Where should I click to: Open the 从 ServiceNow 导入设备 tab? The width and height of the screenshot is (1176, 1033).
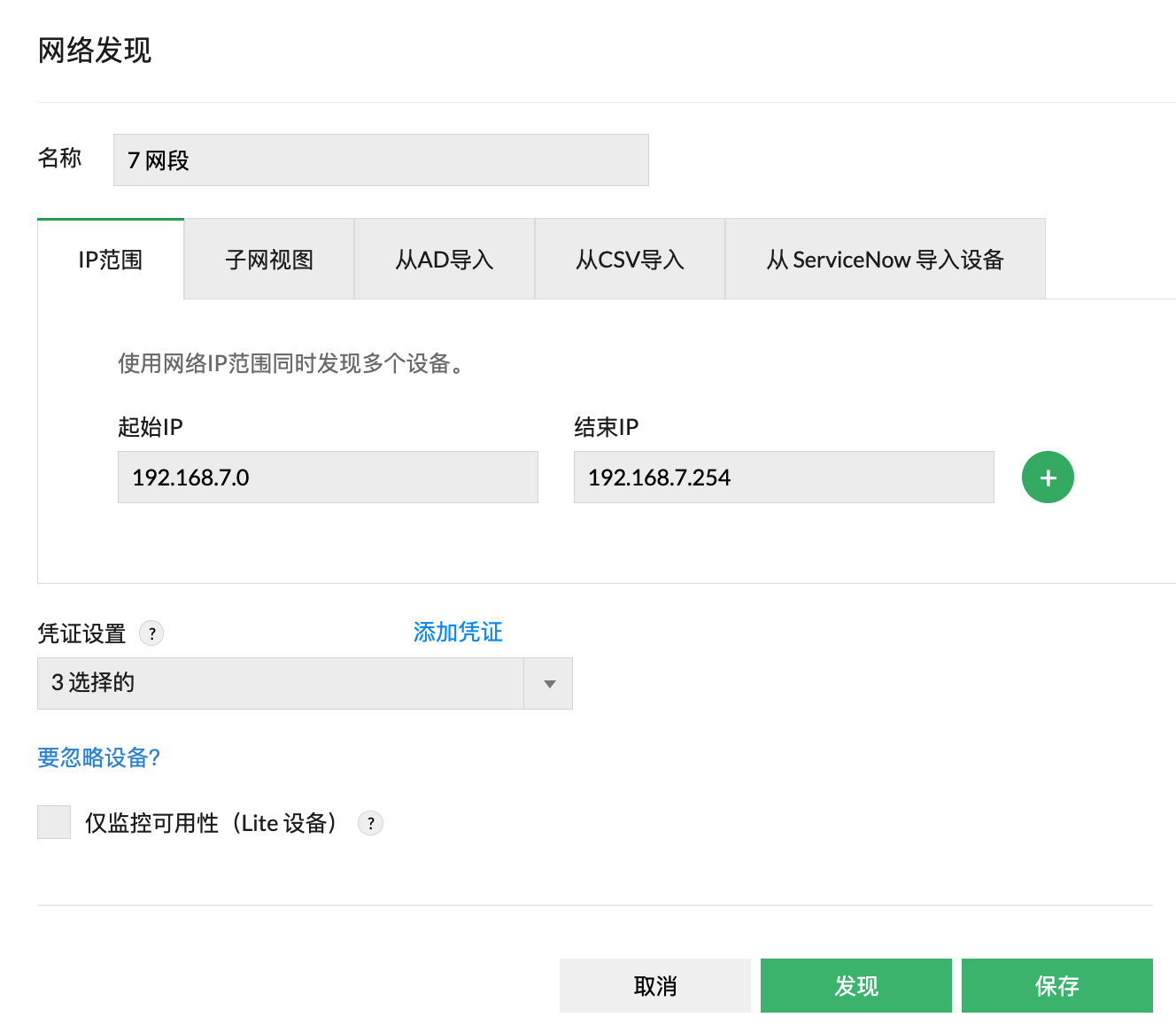(885, 259)
